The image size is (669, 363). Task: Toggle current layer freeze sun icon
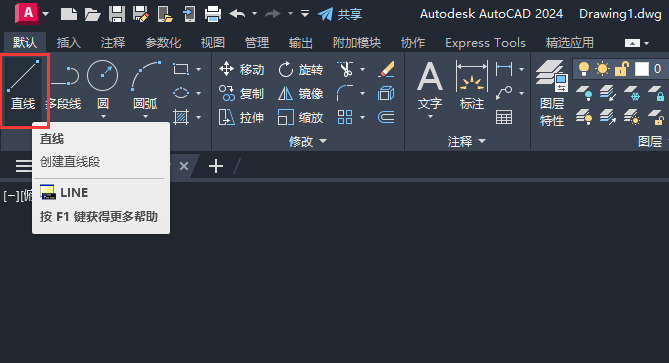[x=602, y=69]
